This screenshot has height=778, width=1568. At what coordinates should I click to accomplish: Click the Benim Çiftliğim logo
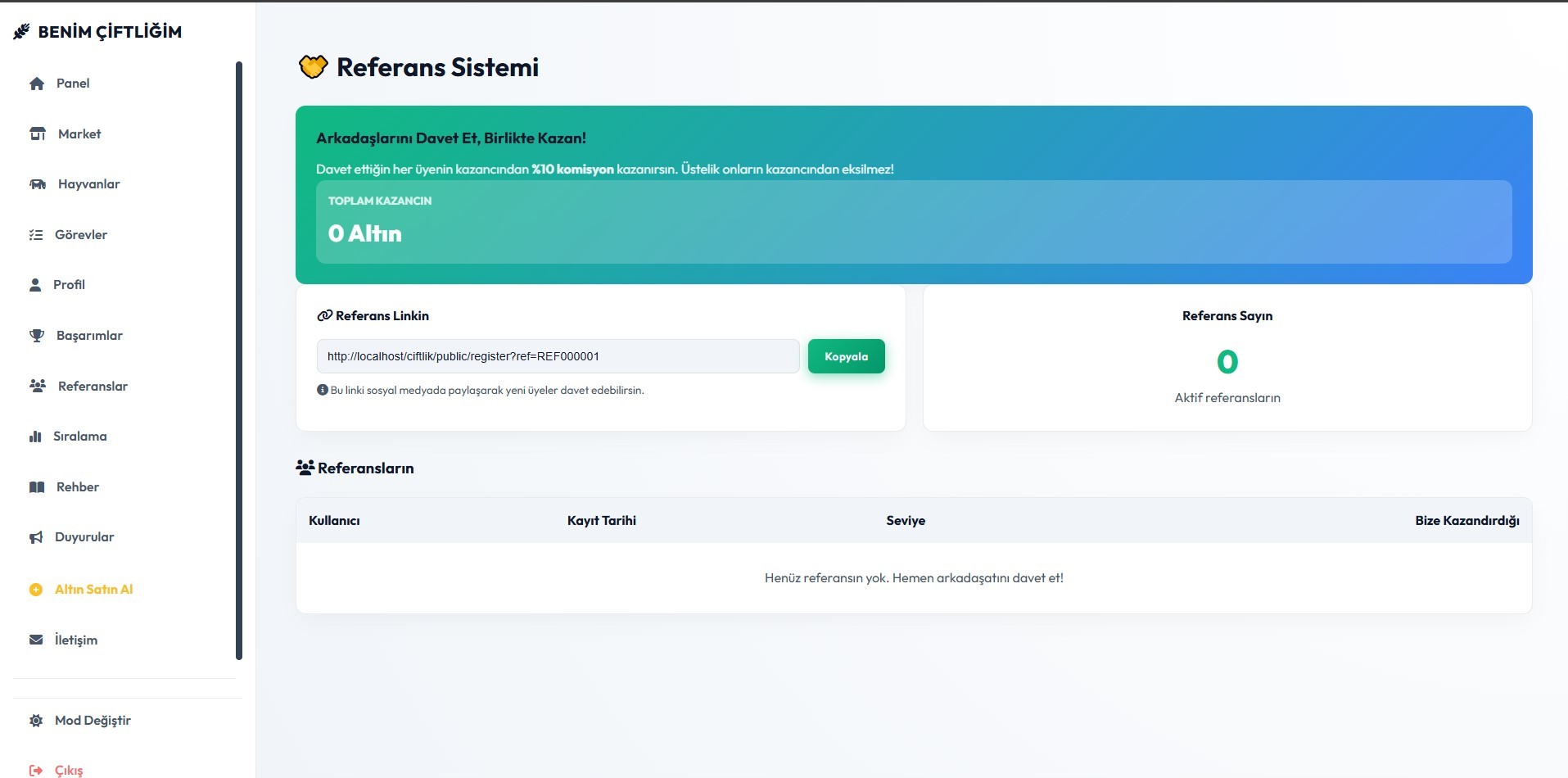coord(98,32)
